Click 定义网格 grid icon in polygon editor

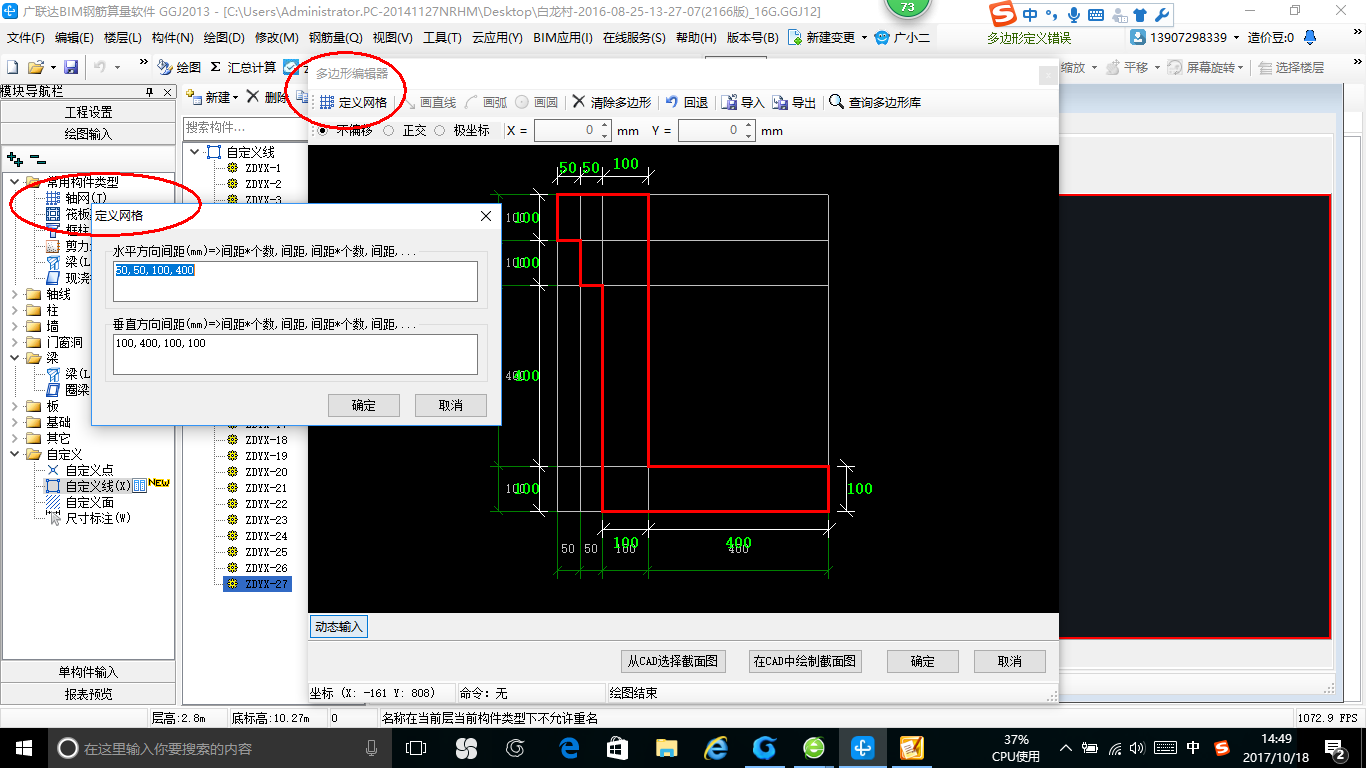(x=327, y=102)
